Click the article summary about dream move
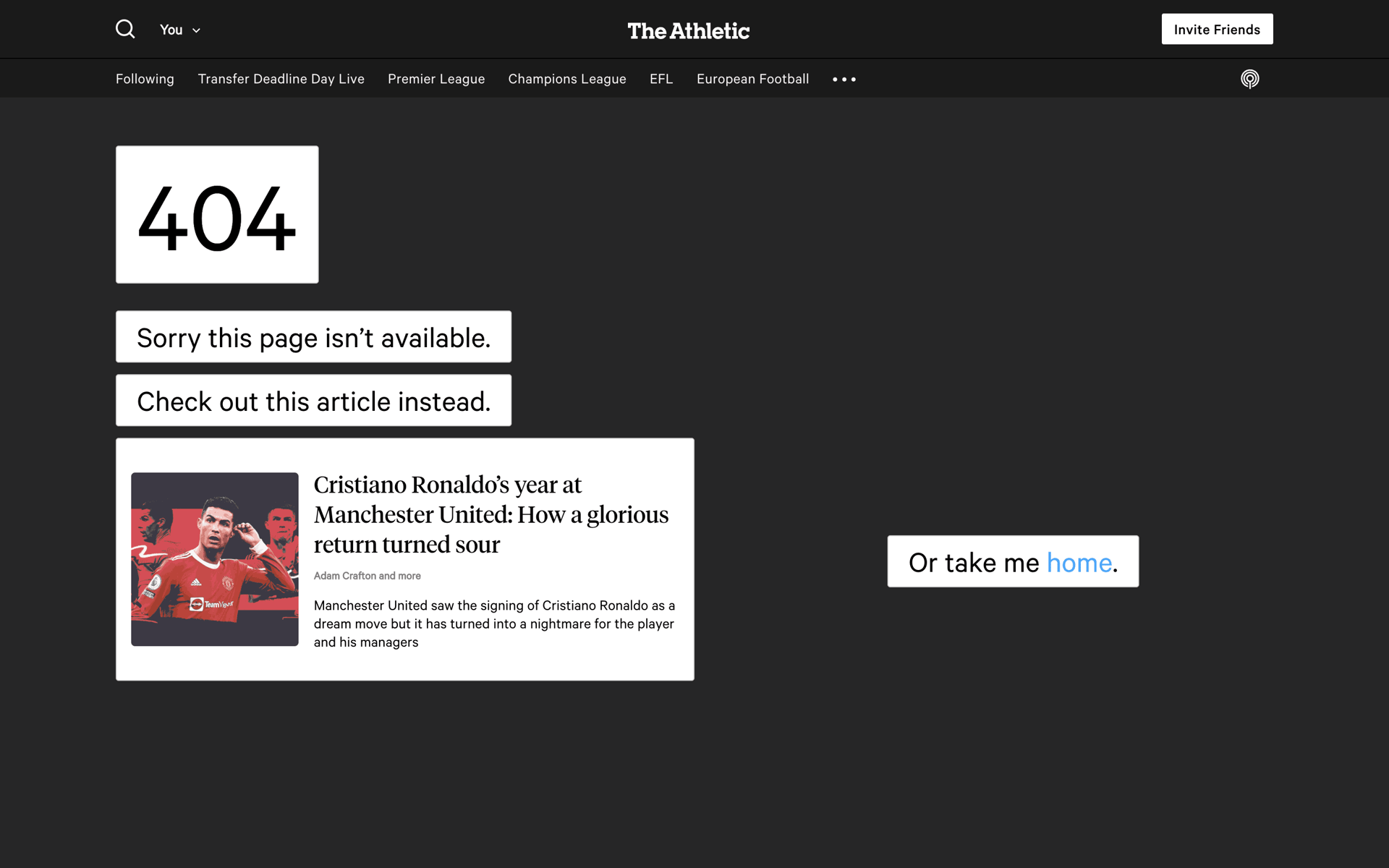Image resolution: width=1389 pixels, height=868 pixels. click(494, 624)
